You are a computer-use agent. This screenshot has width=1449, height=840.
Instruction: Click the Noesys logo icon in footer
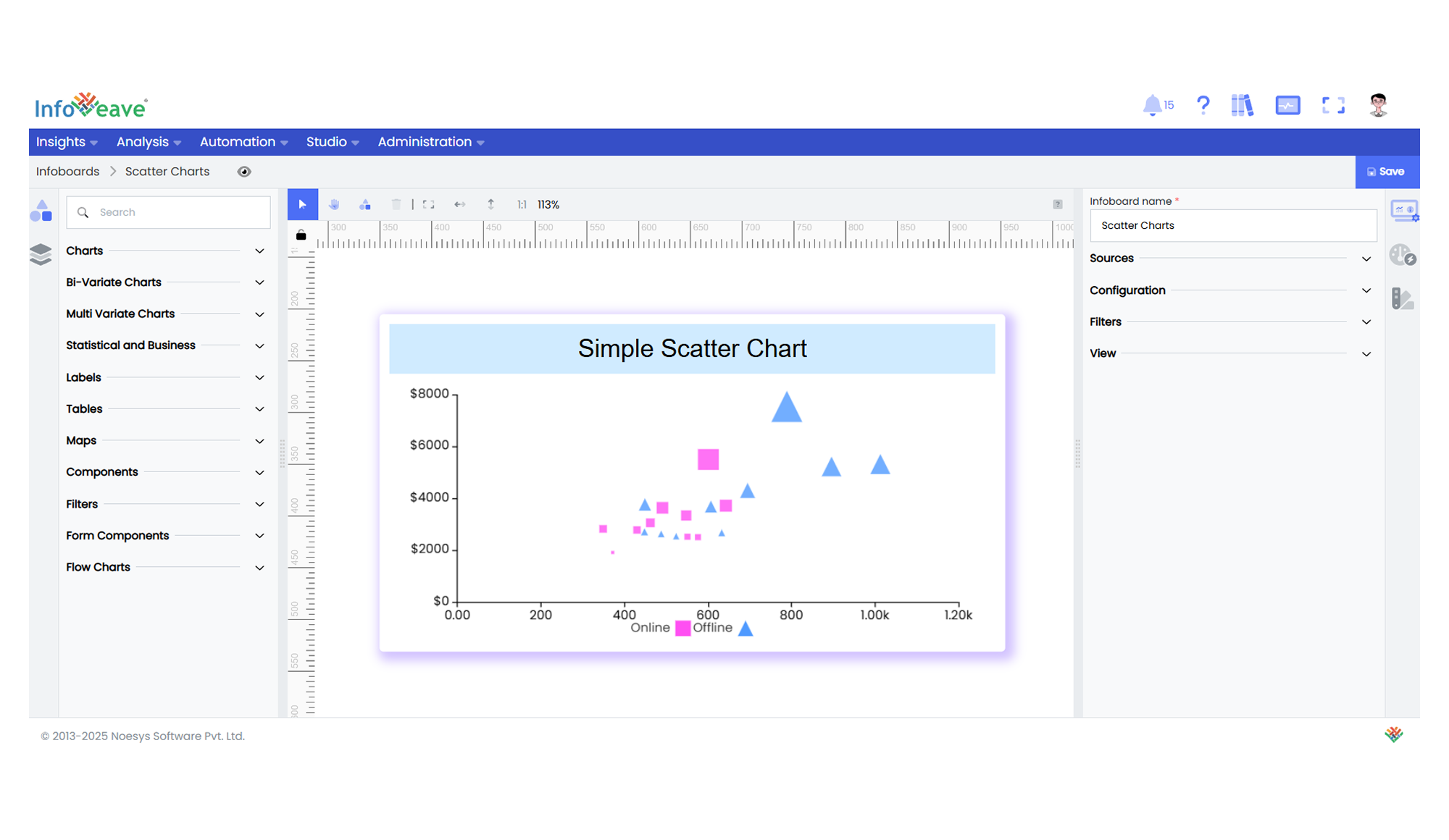(1394, 734)
